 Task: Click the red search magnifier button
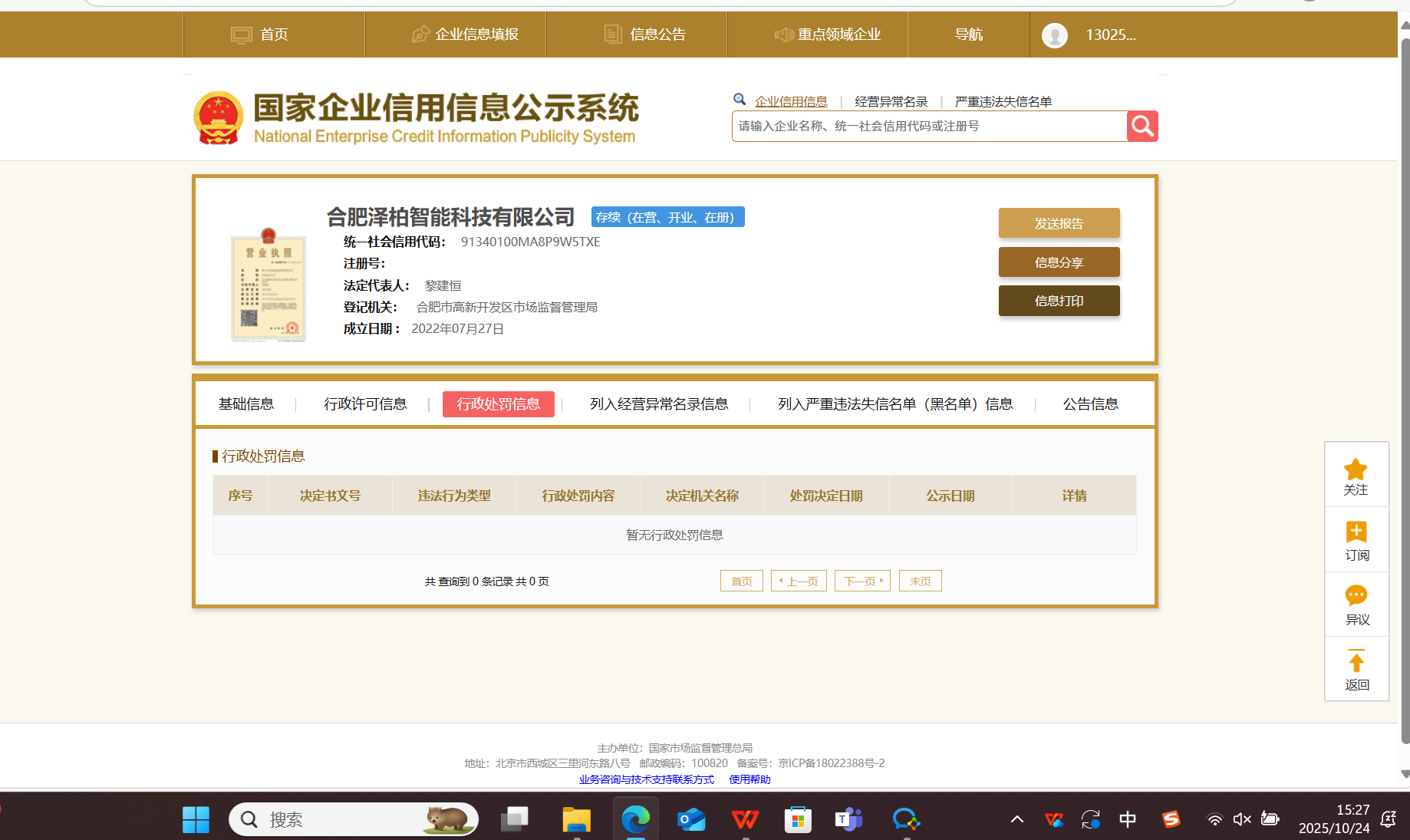[1142, 126]
